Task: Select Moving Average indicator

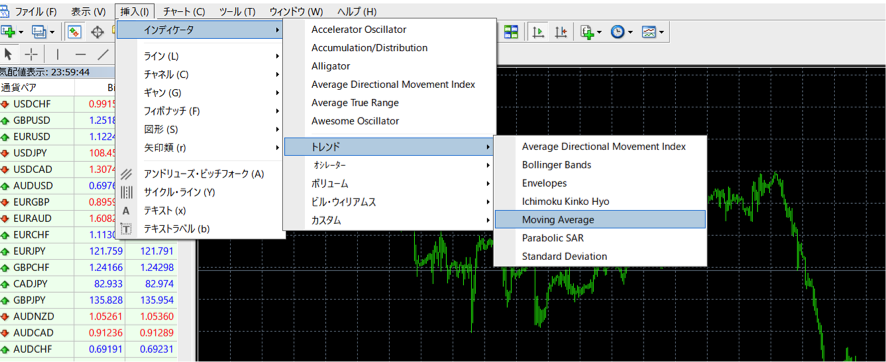Action: [600, 219]
